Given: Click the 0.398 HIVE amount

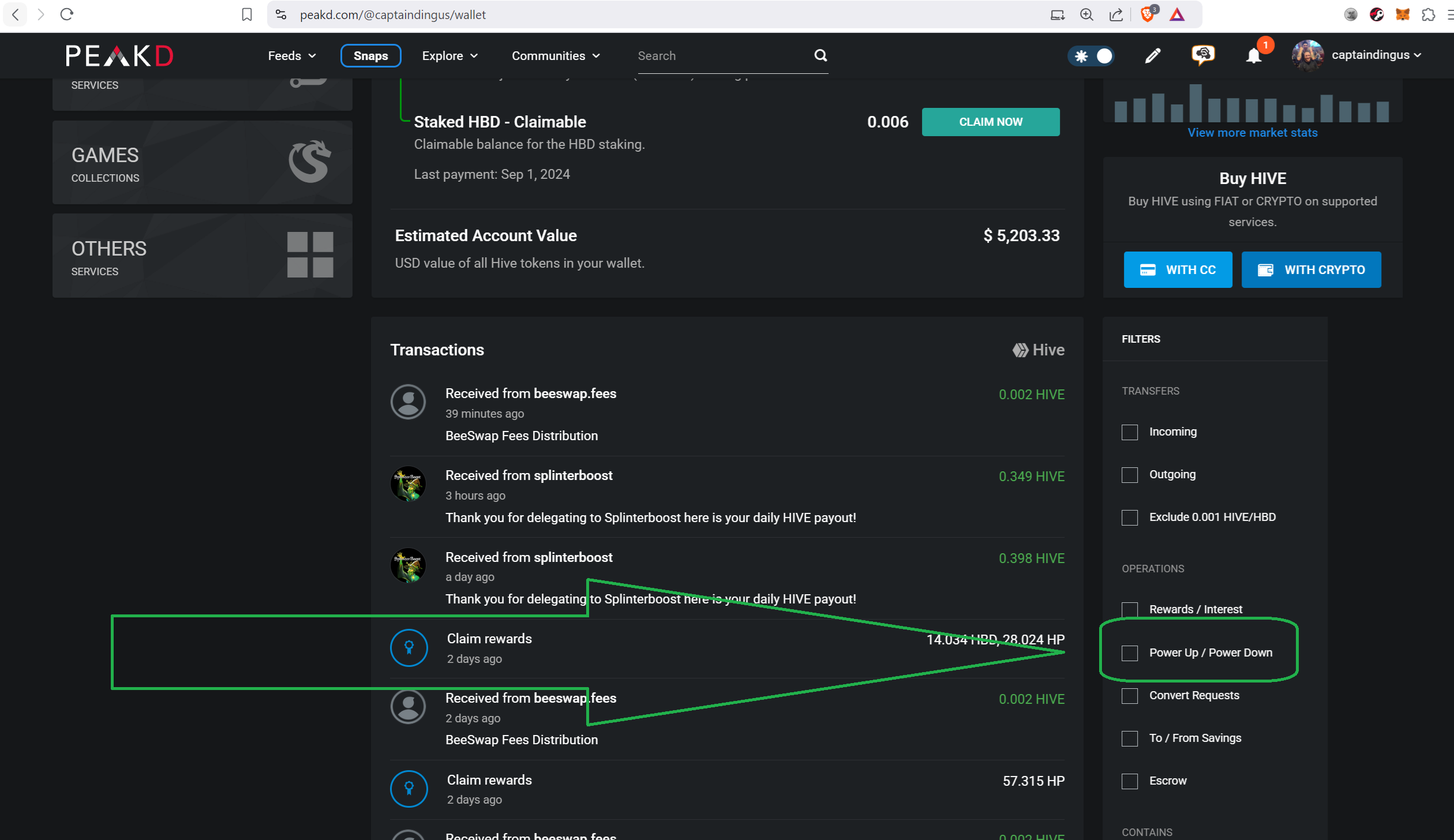Looking at the screenshot, I should 1032,558.
